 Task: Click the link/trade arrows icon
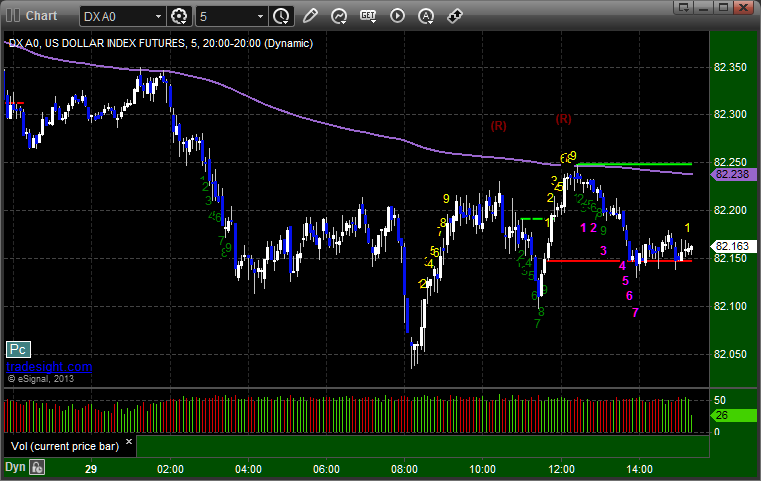(454, 16)
